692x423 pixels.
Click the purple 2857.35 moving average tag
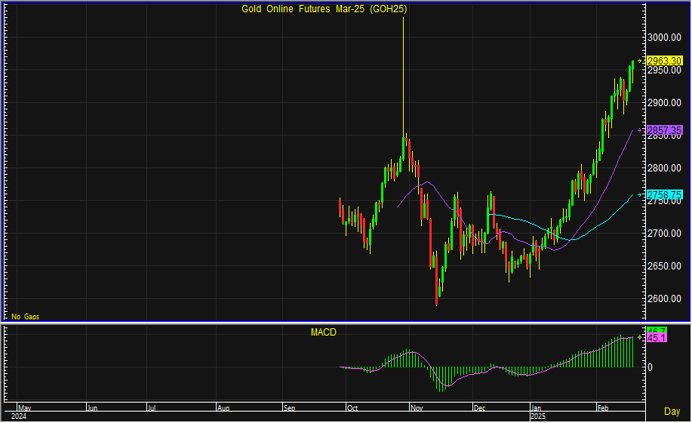click(664, 130)
